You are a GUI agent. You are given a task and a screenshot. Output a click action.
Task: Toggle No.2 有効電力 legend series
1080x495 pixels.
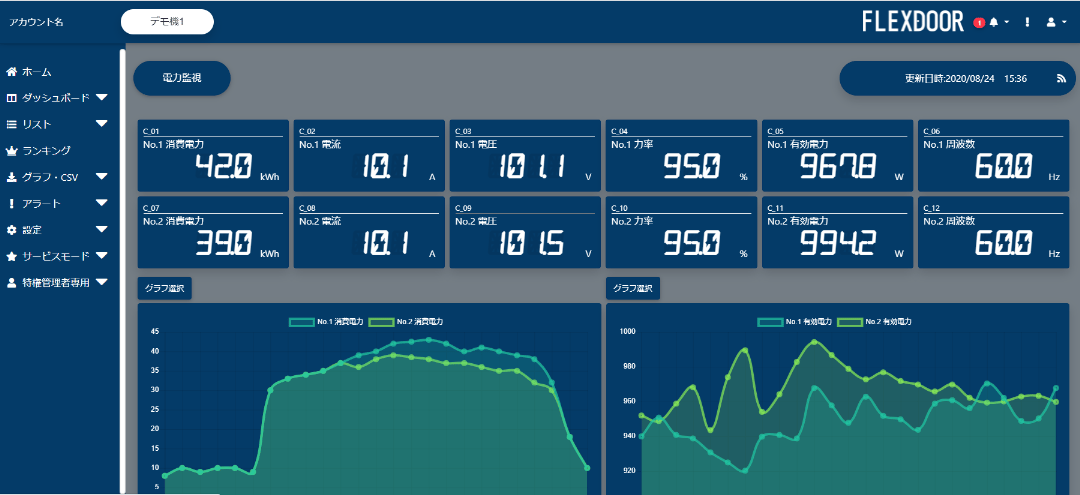875,322
